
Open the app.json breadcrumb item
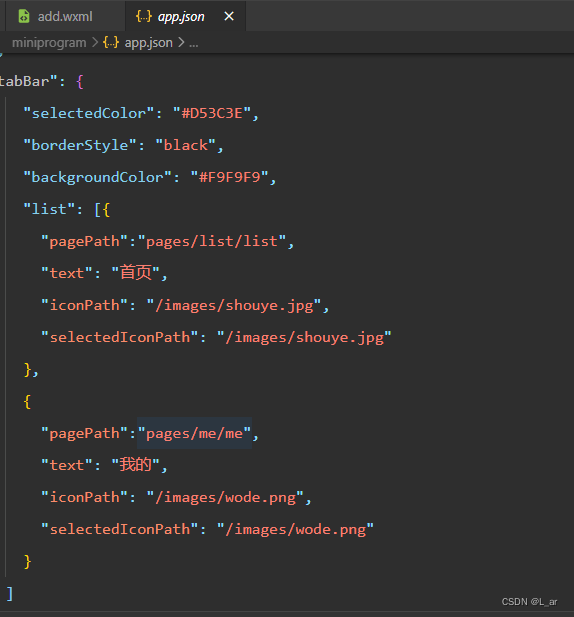coord(148,42)
